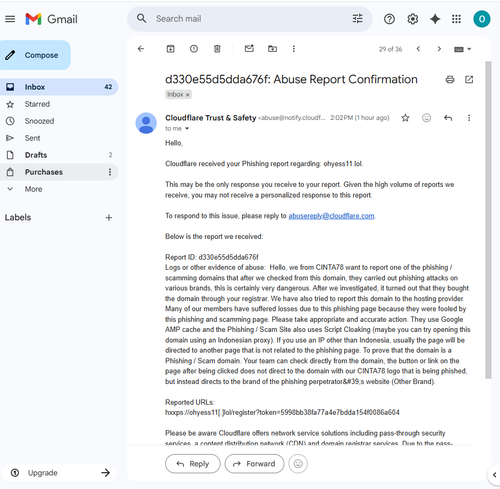
Task: Open Google apps grid
Action: [456, 19]
